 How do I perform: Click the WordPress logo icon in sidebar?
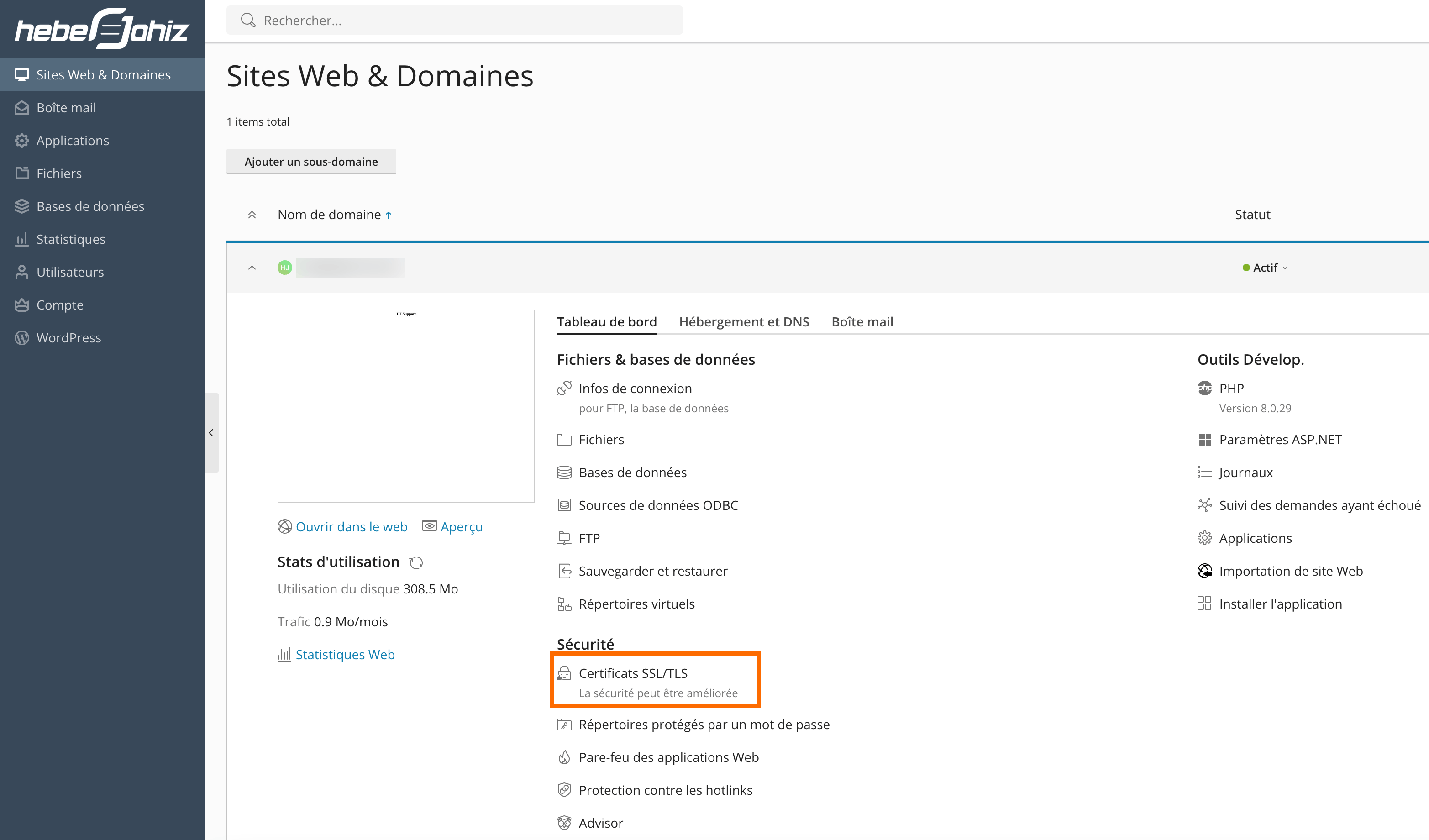pos(21,338)
